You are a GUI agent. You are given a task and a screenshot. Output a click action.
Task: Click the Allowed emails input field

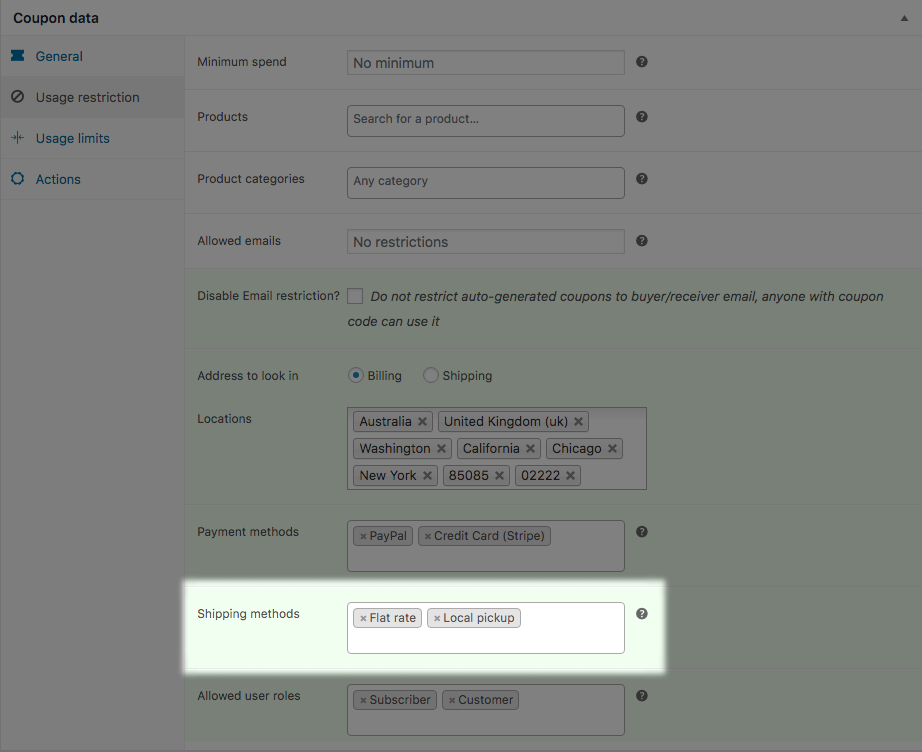tap(485, 242)
